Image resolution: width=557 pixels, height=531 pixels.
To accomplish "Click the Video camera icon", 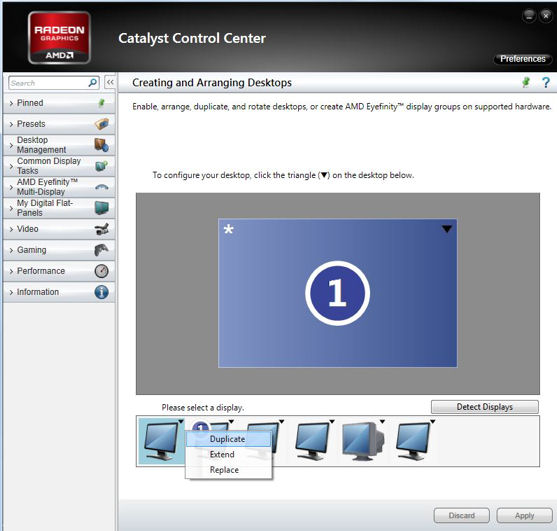I will pos(102,229).
